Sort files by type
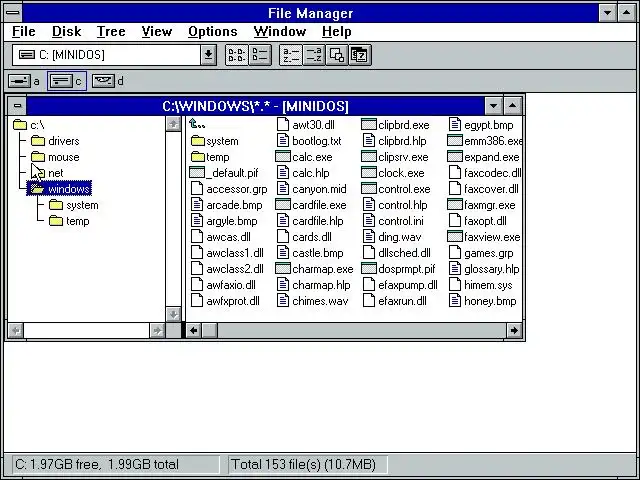The image size is (640, 480). pyautogui.click(x=313, y=55)
